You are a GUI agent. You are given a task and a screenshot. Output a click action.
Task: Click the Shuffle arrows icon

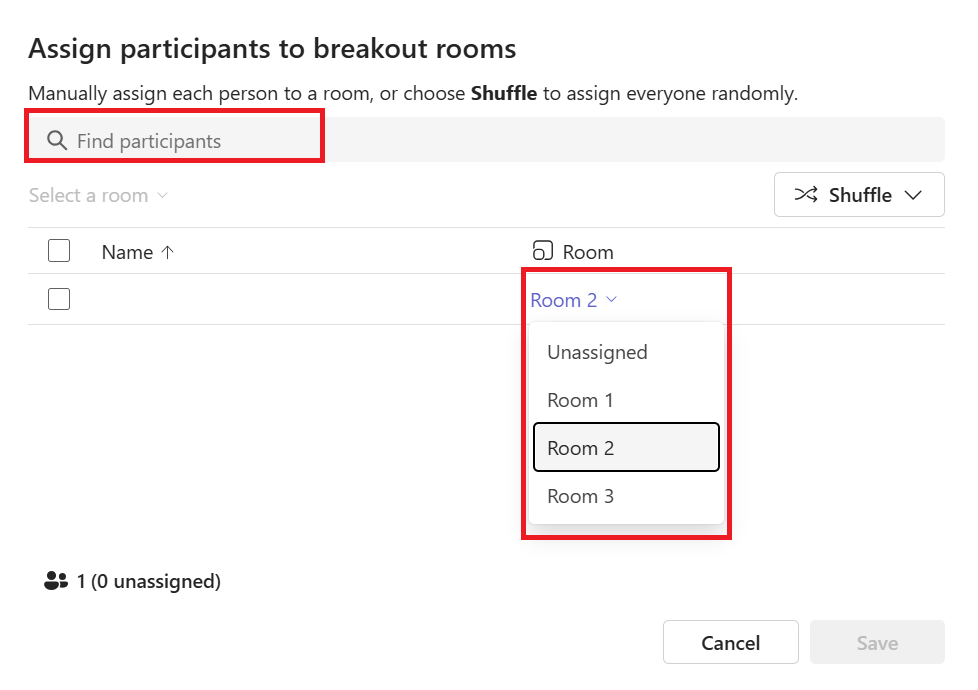806,195
